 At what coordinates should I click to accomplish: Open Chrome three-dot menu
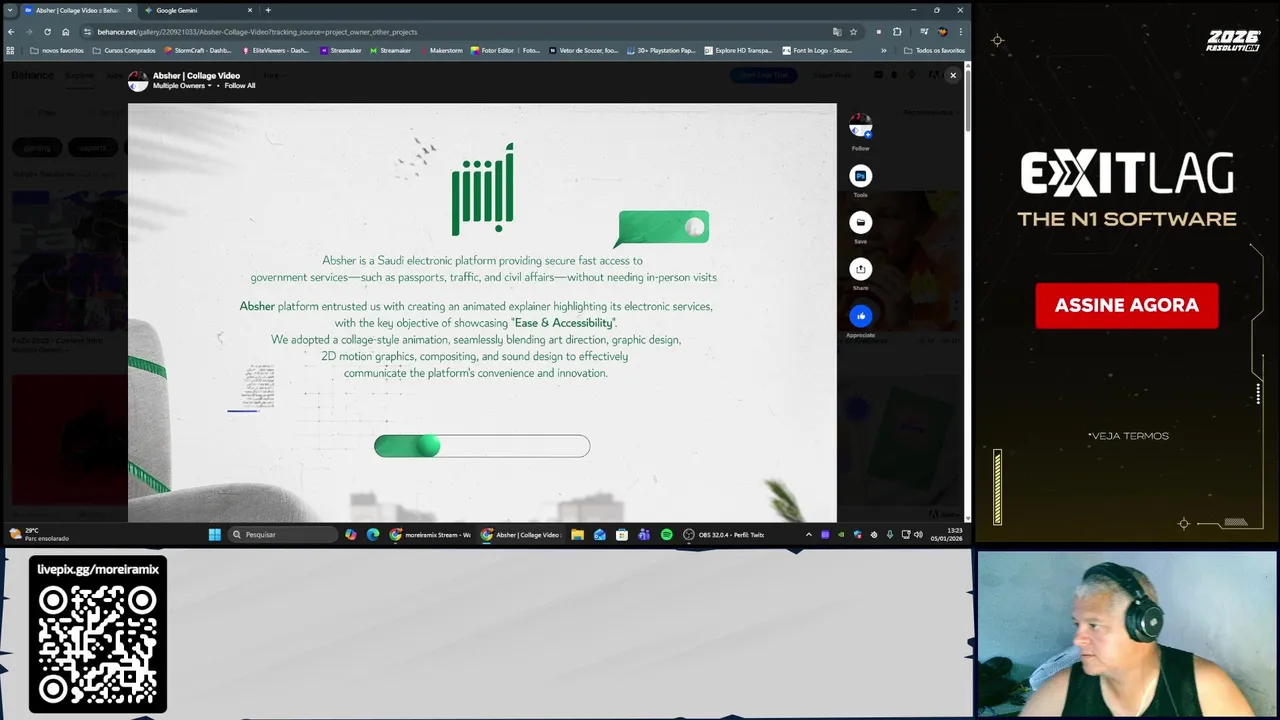(960, 32)
